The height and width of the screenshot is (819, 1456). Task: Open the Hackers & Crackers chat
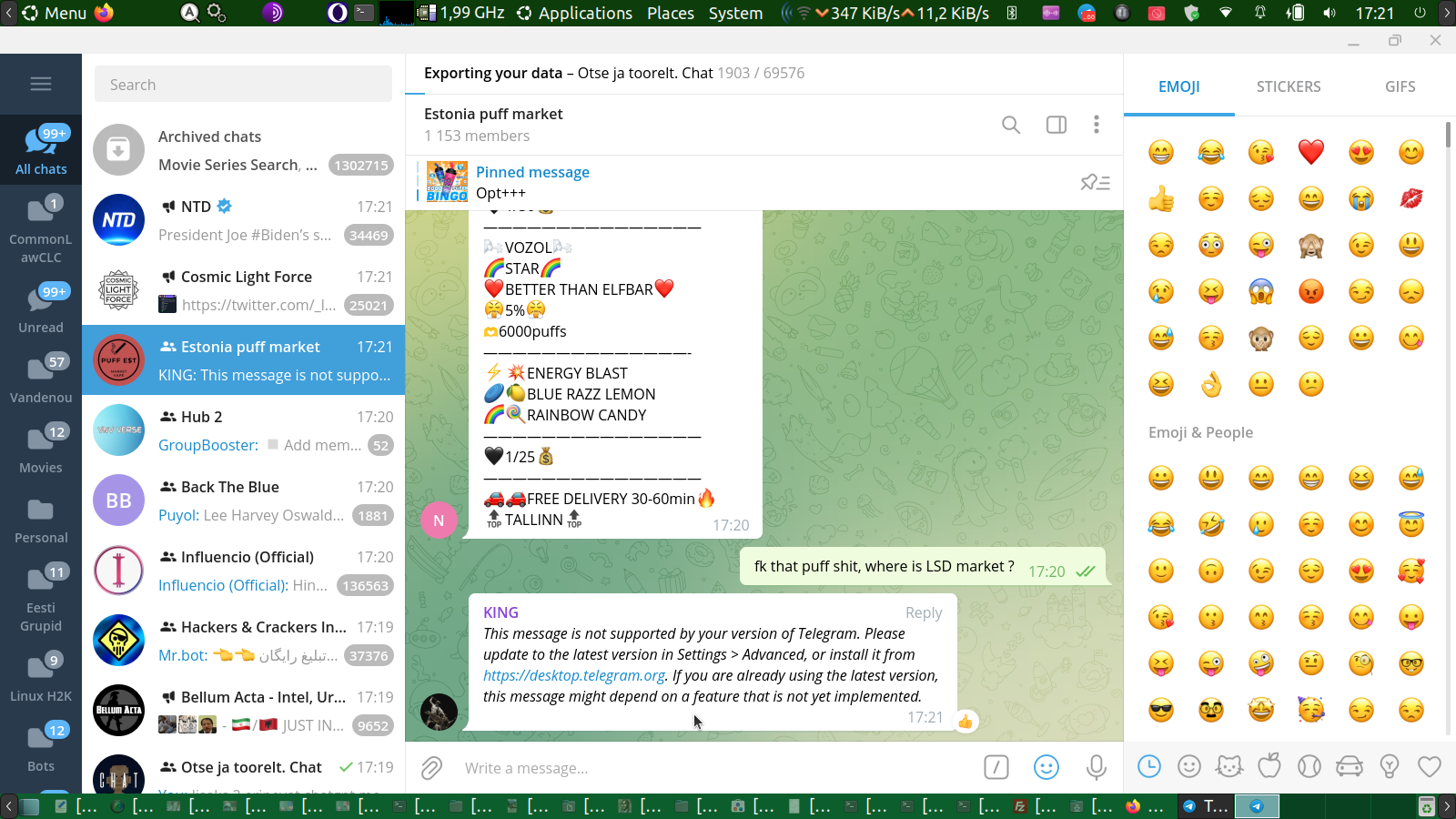(x=244, y=641)
